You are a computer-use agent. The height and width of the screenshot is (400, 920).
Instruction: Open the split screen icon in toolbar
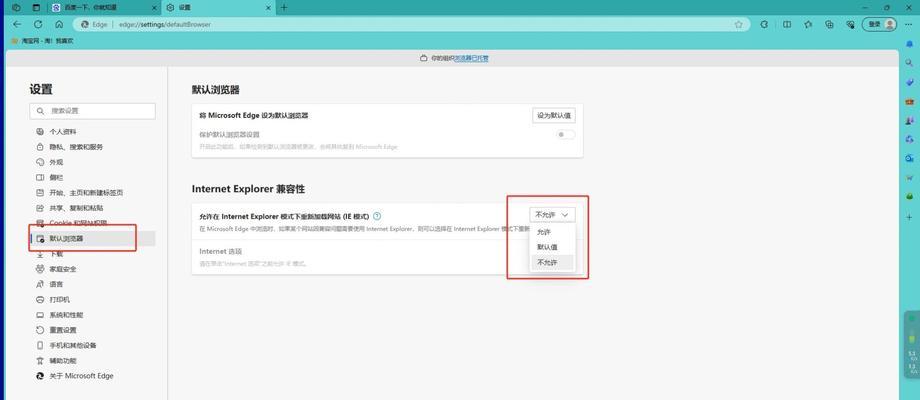(x=787, y=25)
